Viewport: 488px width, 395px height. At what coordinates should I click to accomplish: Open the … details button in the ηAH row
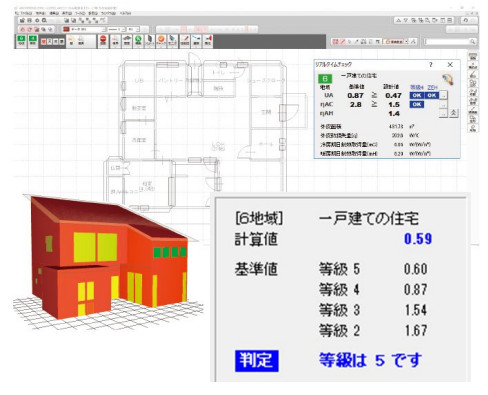click(443, 114)
